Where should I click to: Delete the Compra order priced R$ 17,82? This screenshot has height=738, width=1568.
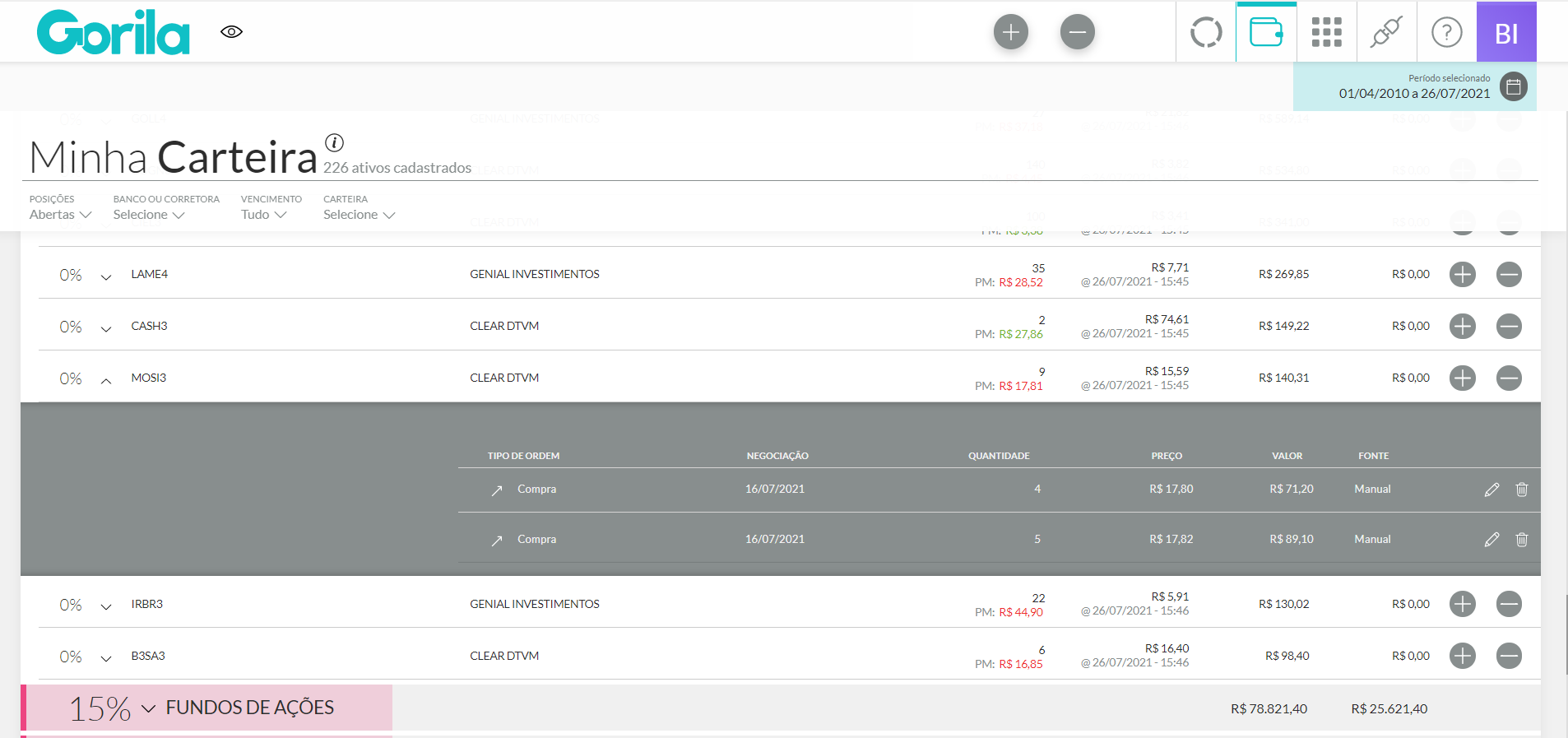click(x=1522, y=540)
